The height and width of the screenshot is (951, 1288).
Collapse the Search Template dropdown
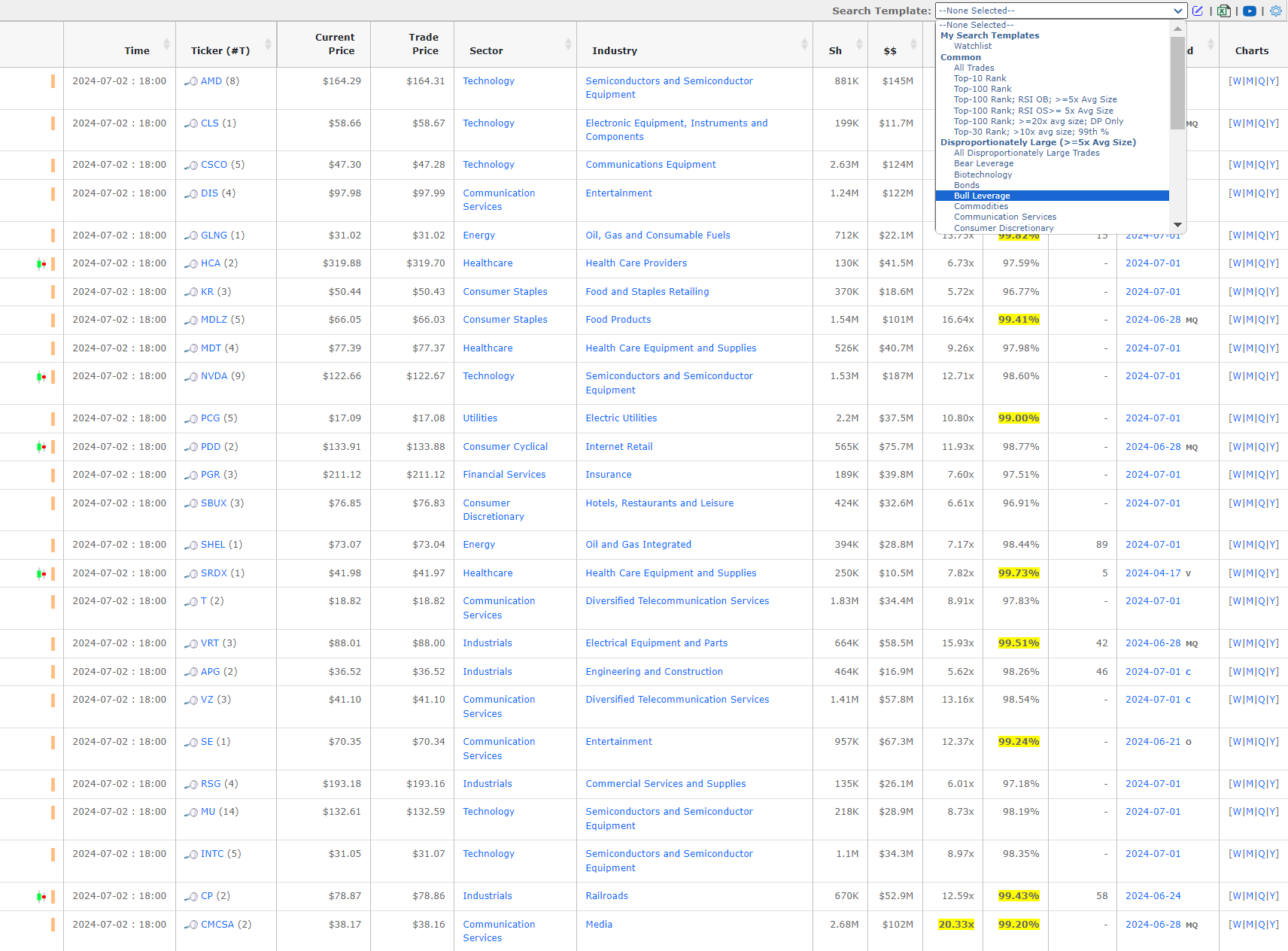coord(1177,11)
